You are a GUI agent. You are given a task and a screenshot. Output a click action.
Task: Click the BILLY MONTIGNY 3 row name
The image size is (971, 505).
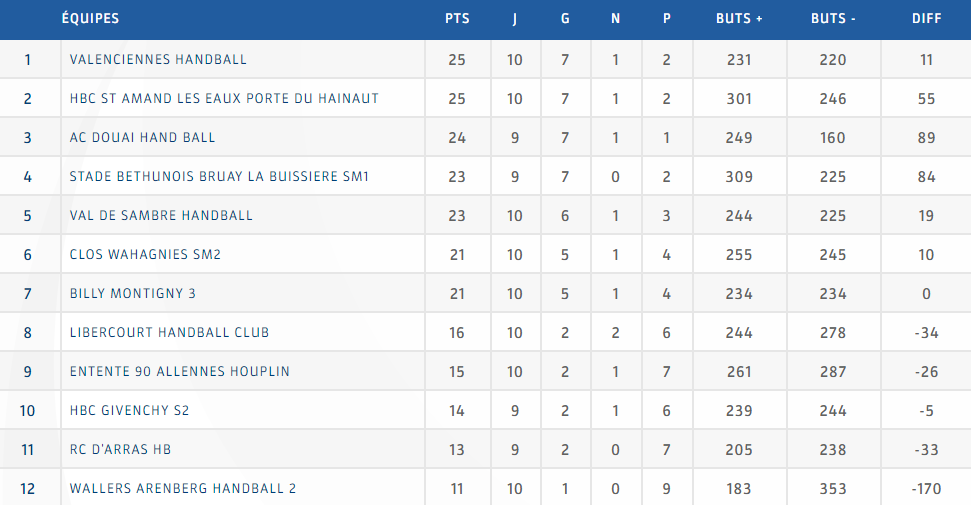pos(133,294)
